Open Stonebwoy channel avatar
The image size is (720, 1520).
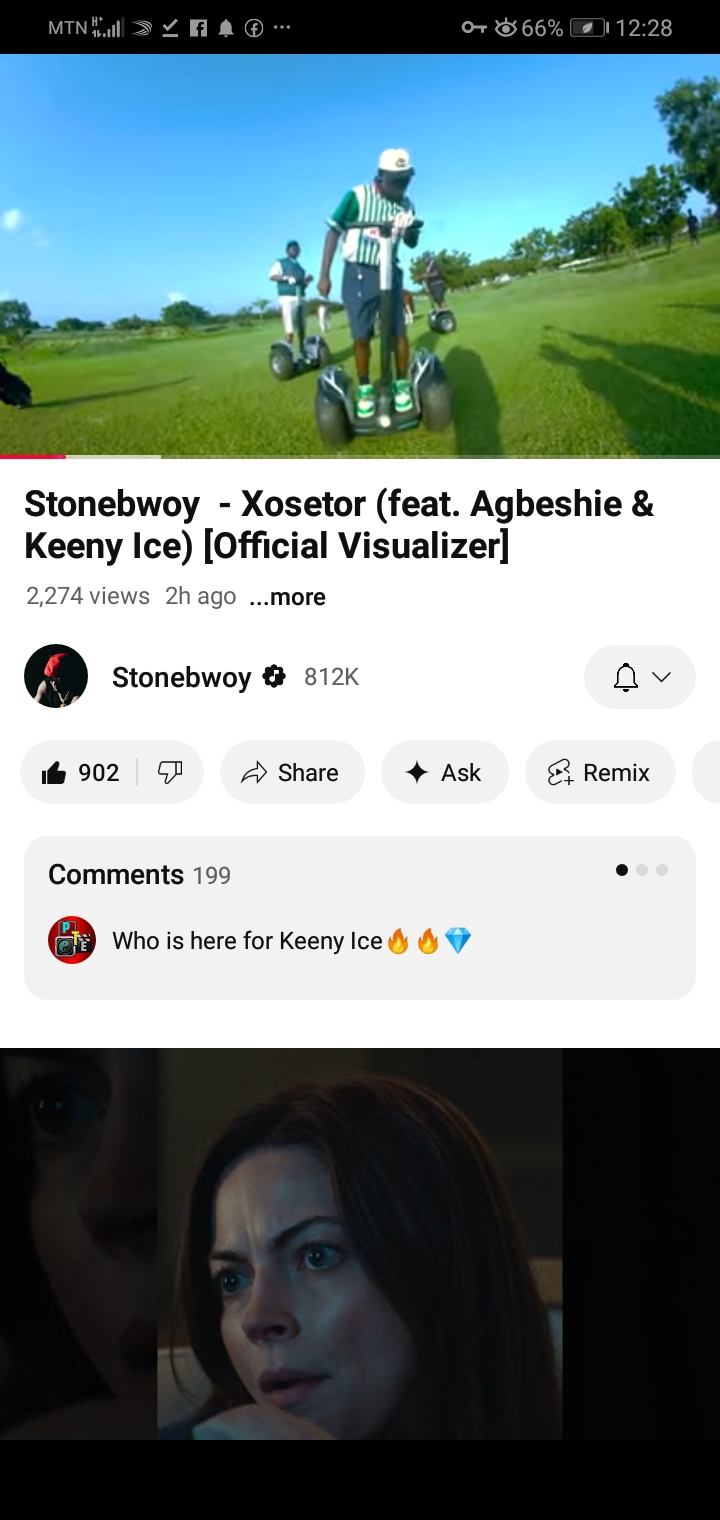pyautogui.click(x=56, y=677)
